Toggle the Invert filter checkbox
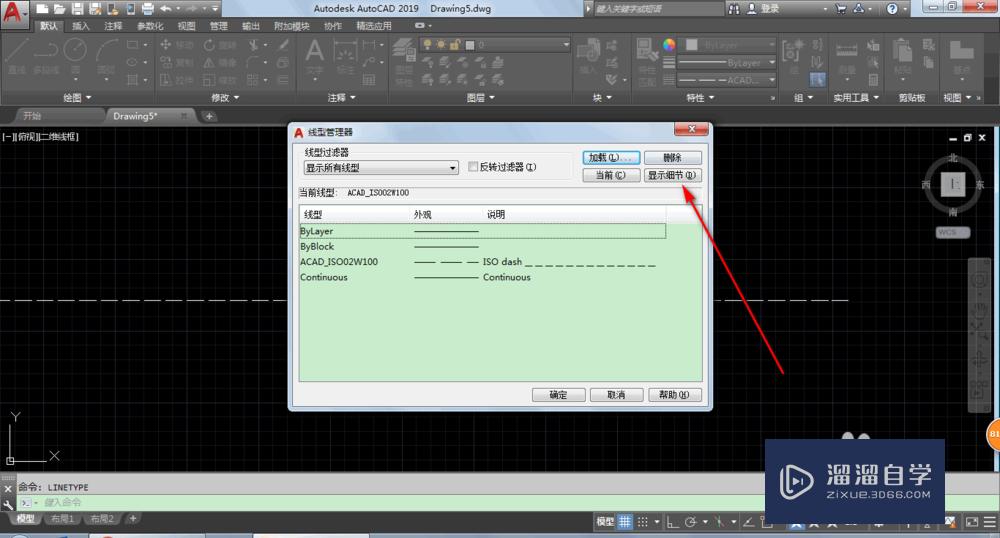Image resolution: width=1000 pixels, height=538 pixels. 473,166
